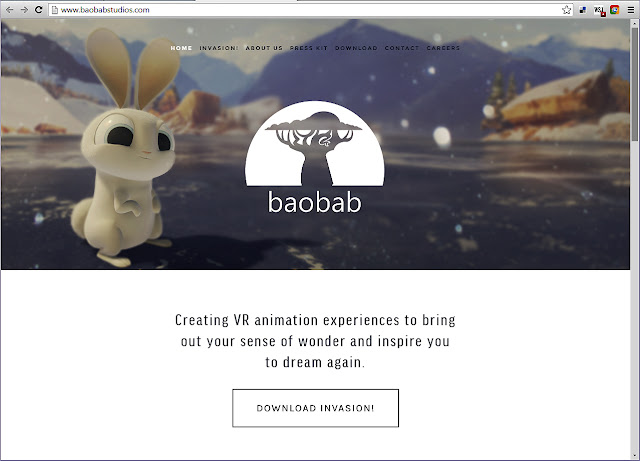The height and width of the screenshot is (461, 640).
Task: Open the Delicious extension icon
Action: click(x=583, y=10)
